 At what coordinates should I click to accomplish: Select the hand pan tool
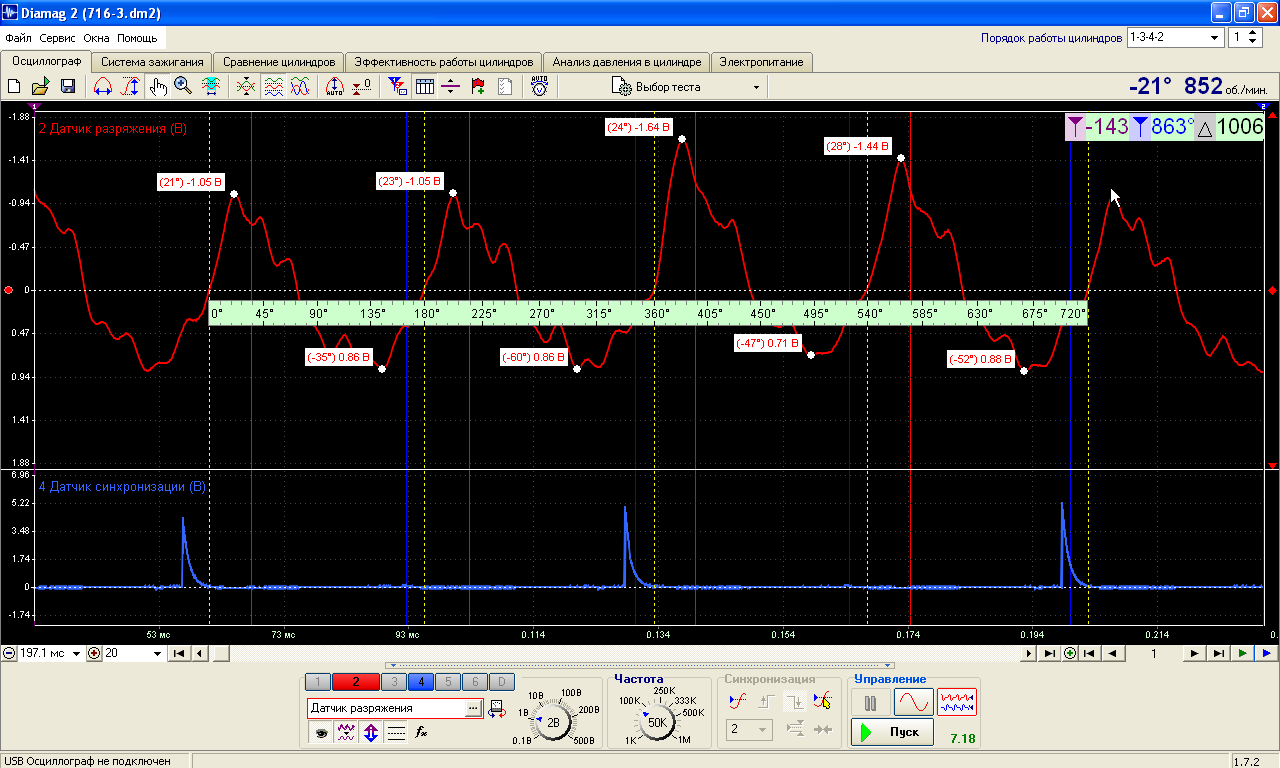point(158,87)
